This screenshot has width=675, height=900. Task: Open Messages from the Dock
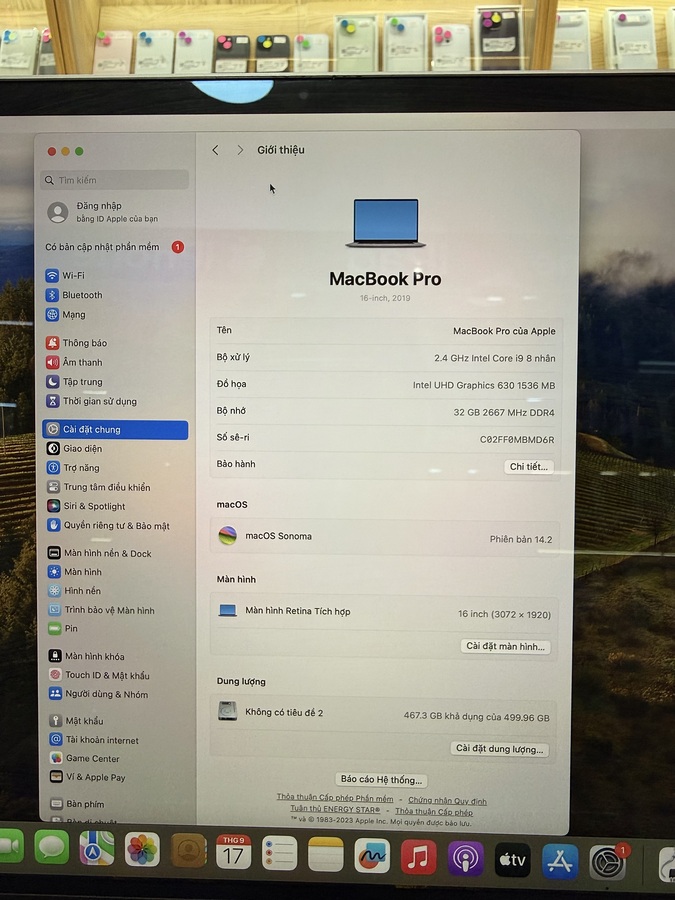(52, 846)
